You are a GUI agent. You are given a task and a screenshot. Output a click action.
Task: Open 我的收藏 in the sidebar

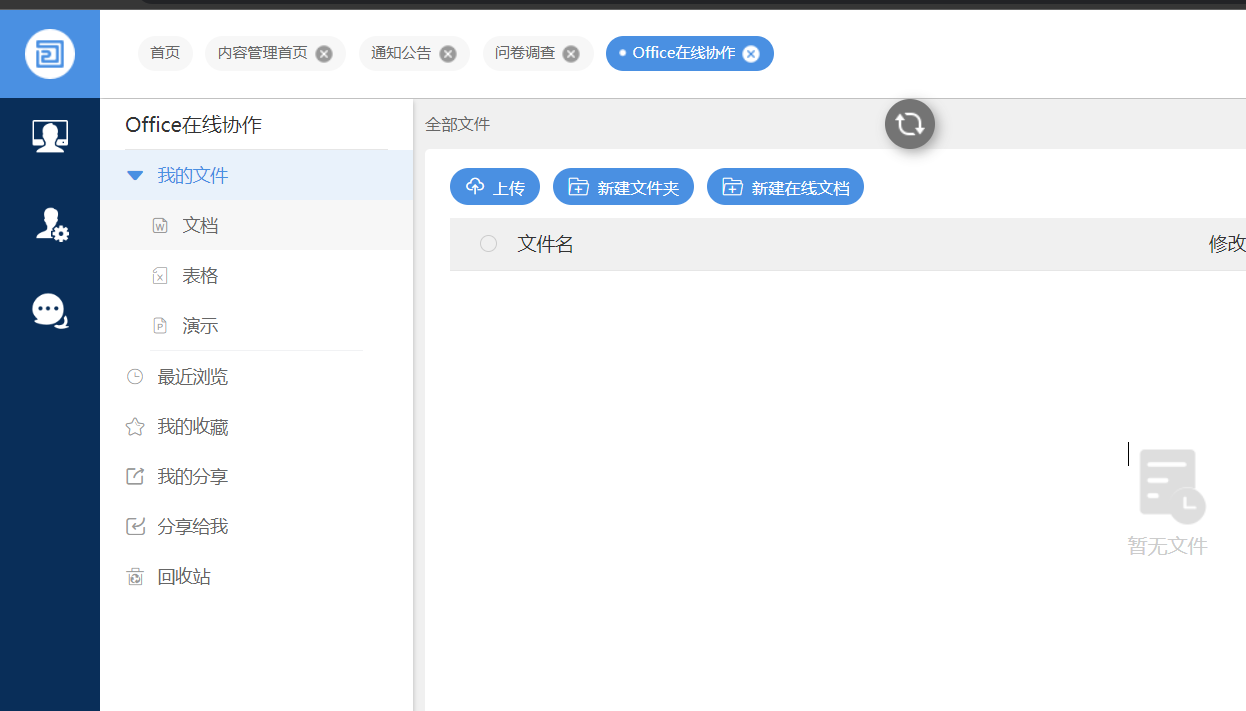click(x=256, y=427)
